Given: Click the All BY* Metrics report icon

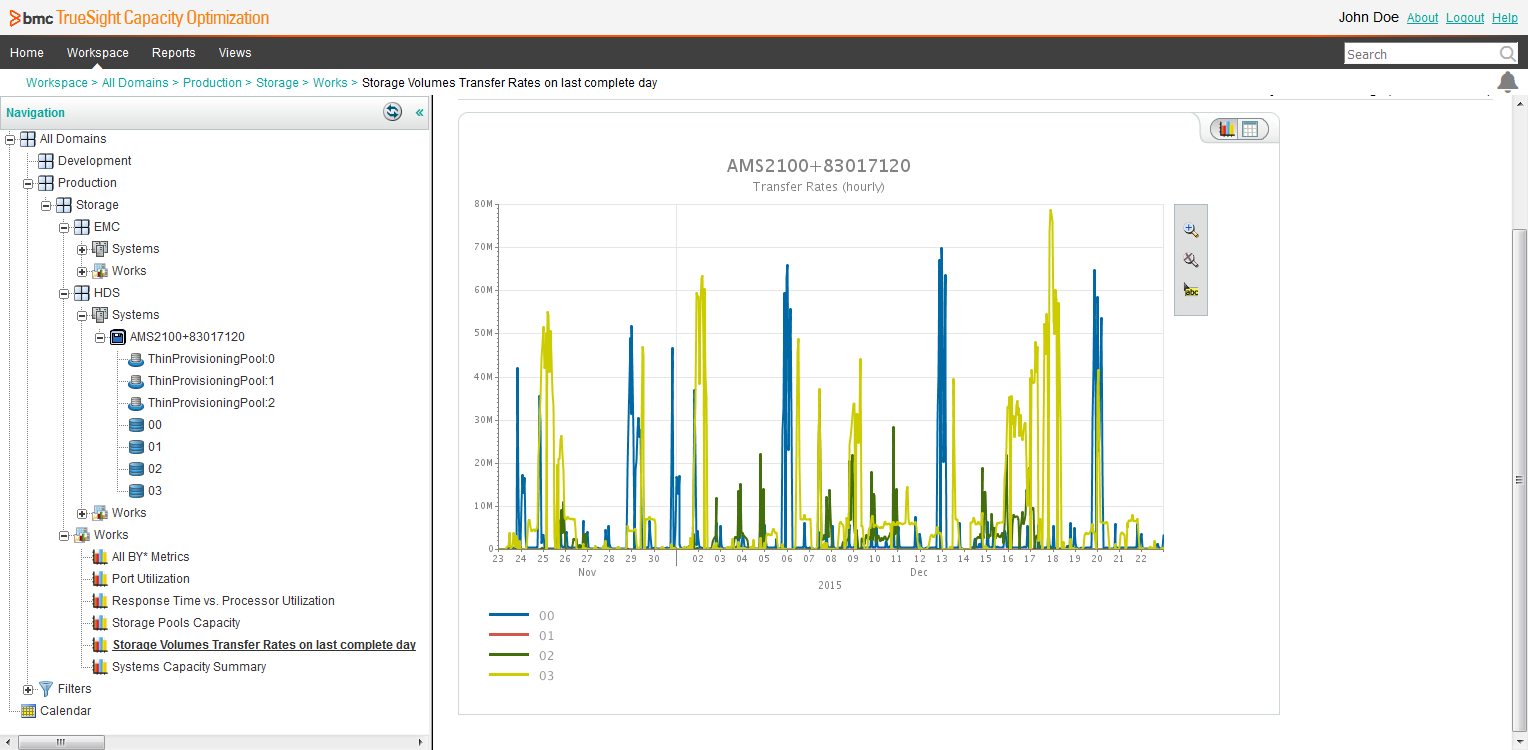Looking at the screenshot, I should click(100, 557).
